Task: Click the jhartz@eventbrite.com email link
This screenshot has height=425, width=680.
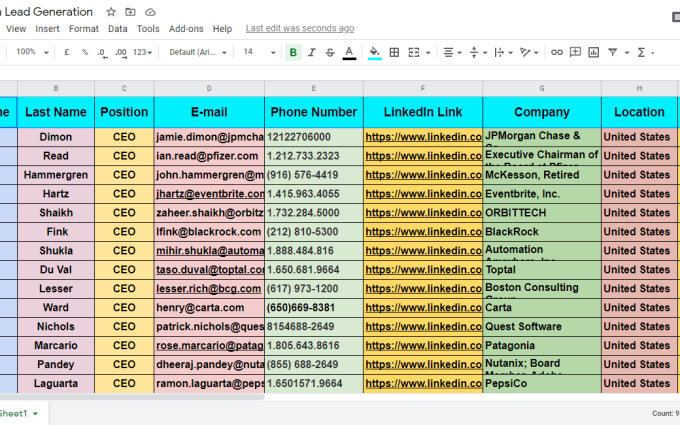Action: pos(210,194)
